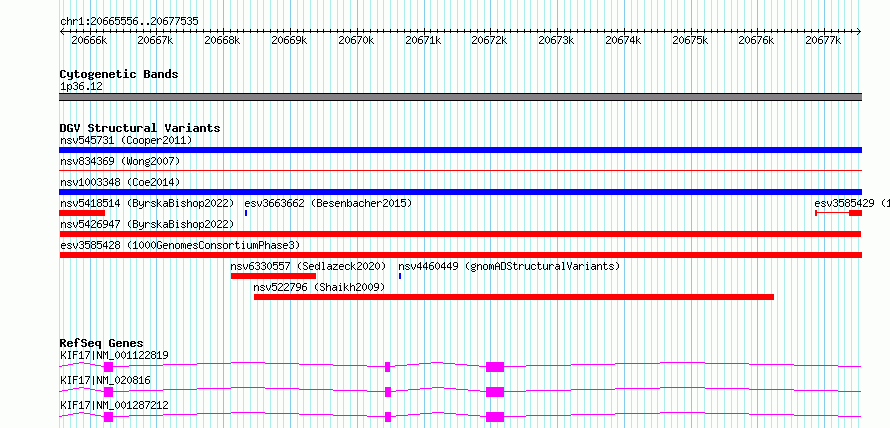The width and height of the screenshot is (890, 428).
Task: Select the long red bar under nsv522796
Action: (514, 297)
